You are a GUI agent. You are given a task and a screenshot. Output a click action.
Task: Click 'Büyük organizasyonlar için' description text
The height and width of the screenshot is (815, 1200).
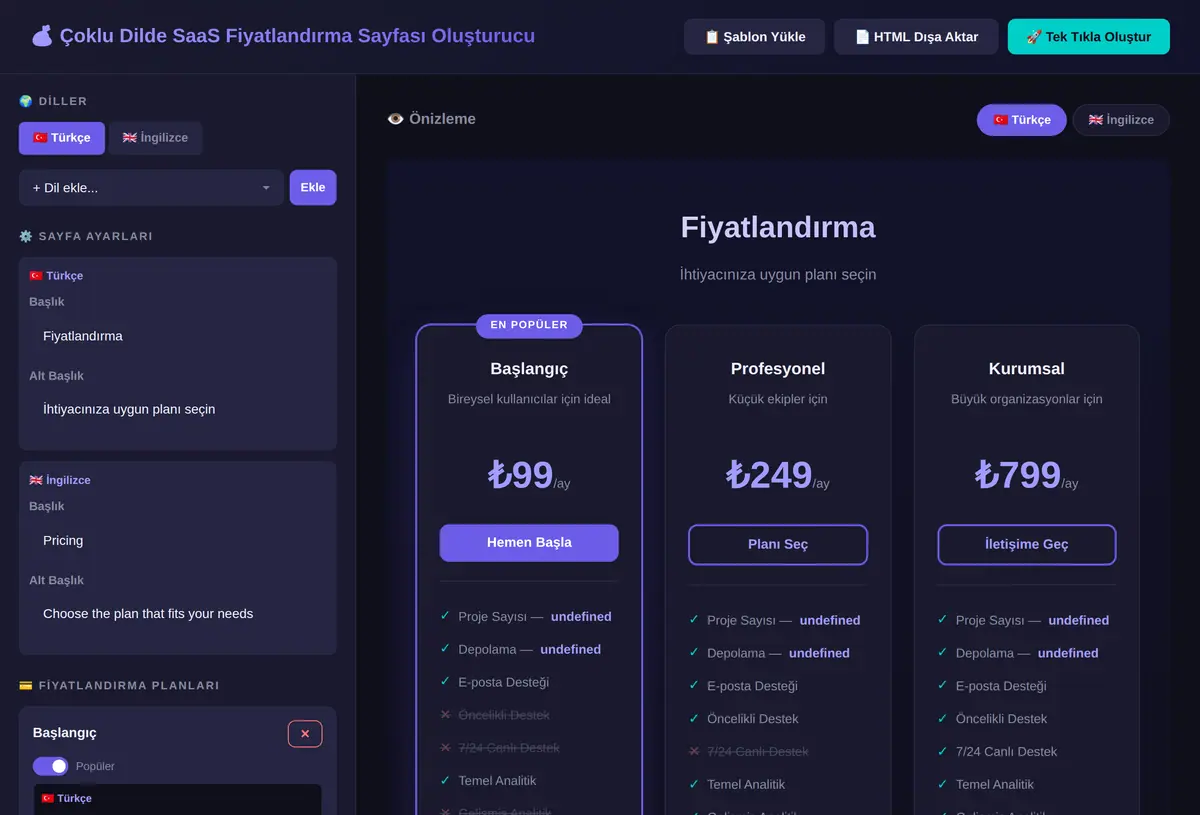pyautogui.click(x=1027, y=399)
